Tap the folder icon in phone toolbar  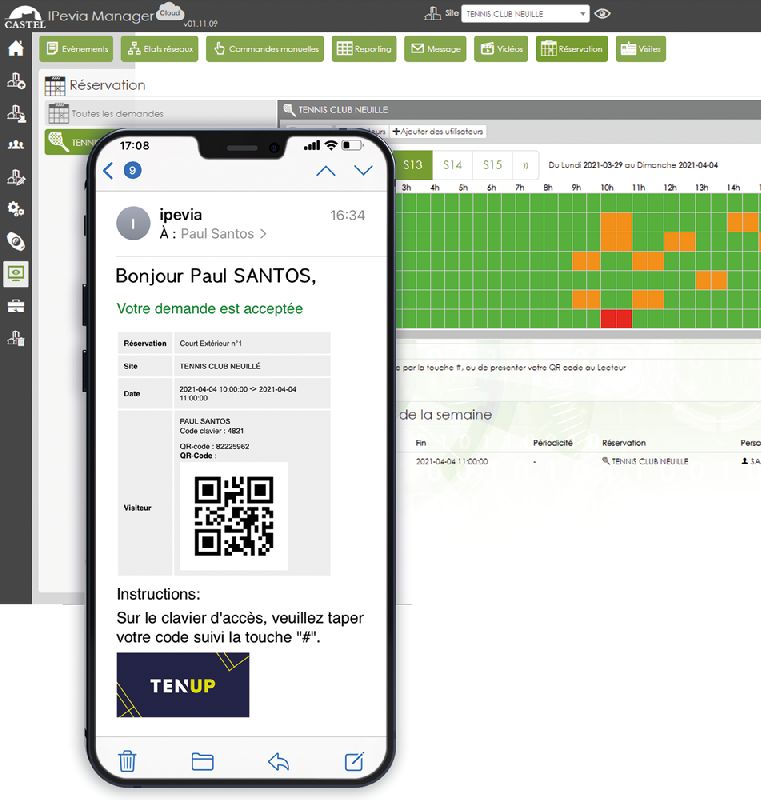pos(203,761)
